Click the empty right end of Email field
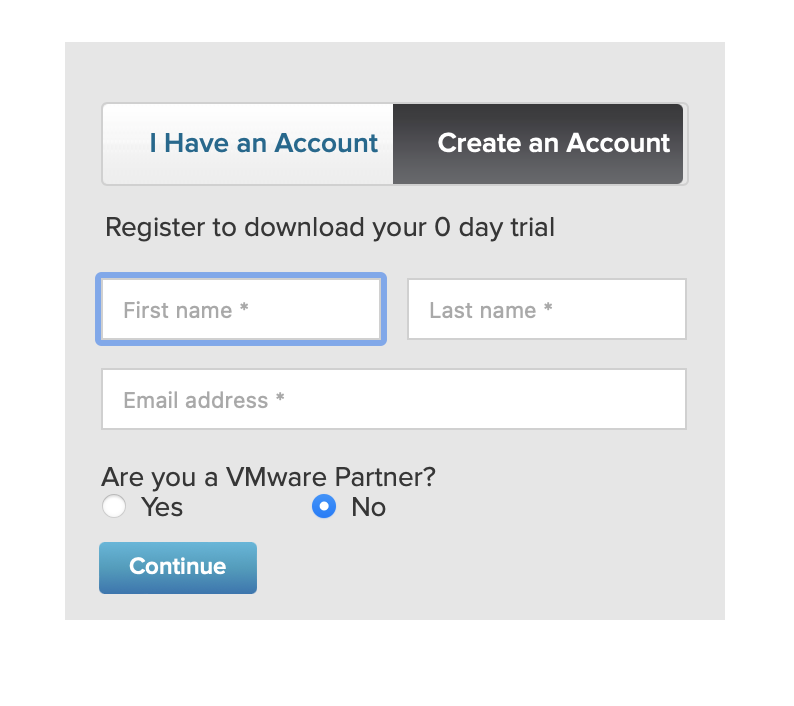The image size is (794, 706). (640, 400)
